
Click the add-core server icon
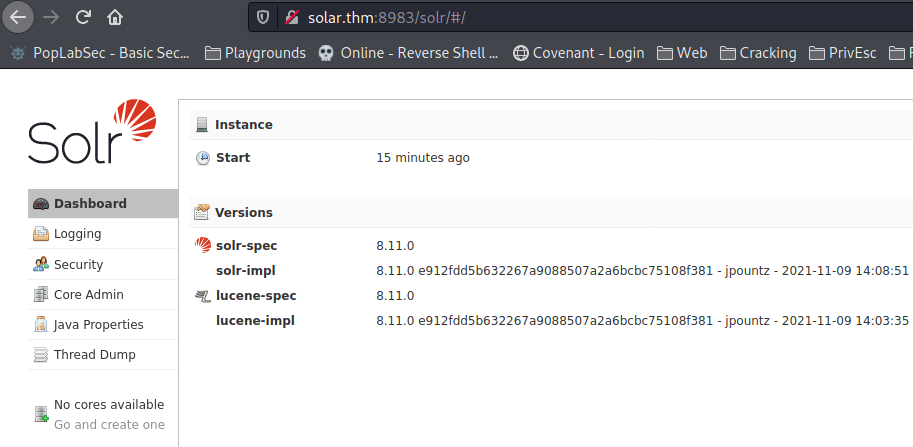41,414
